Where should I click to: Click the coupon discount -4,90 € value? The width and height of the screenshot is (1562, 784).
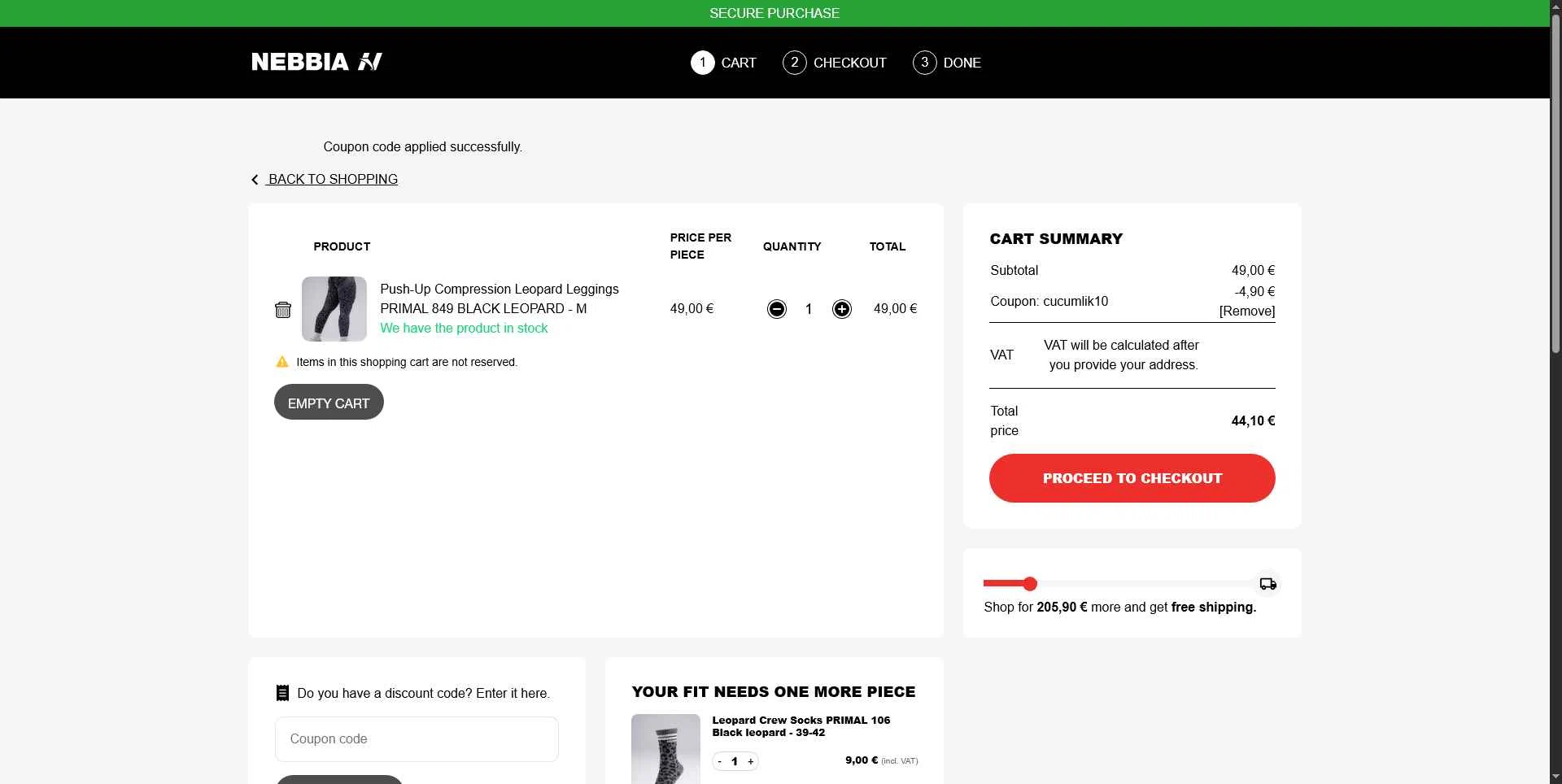click(x=1254, y=291)
